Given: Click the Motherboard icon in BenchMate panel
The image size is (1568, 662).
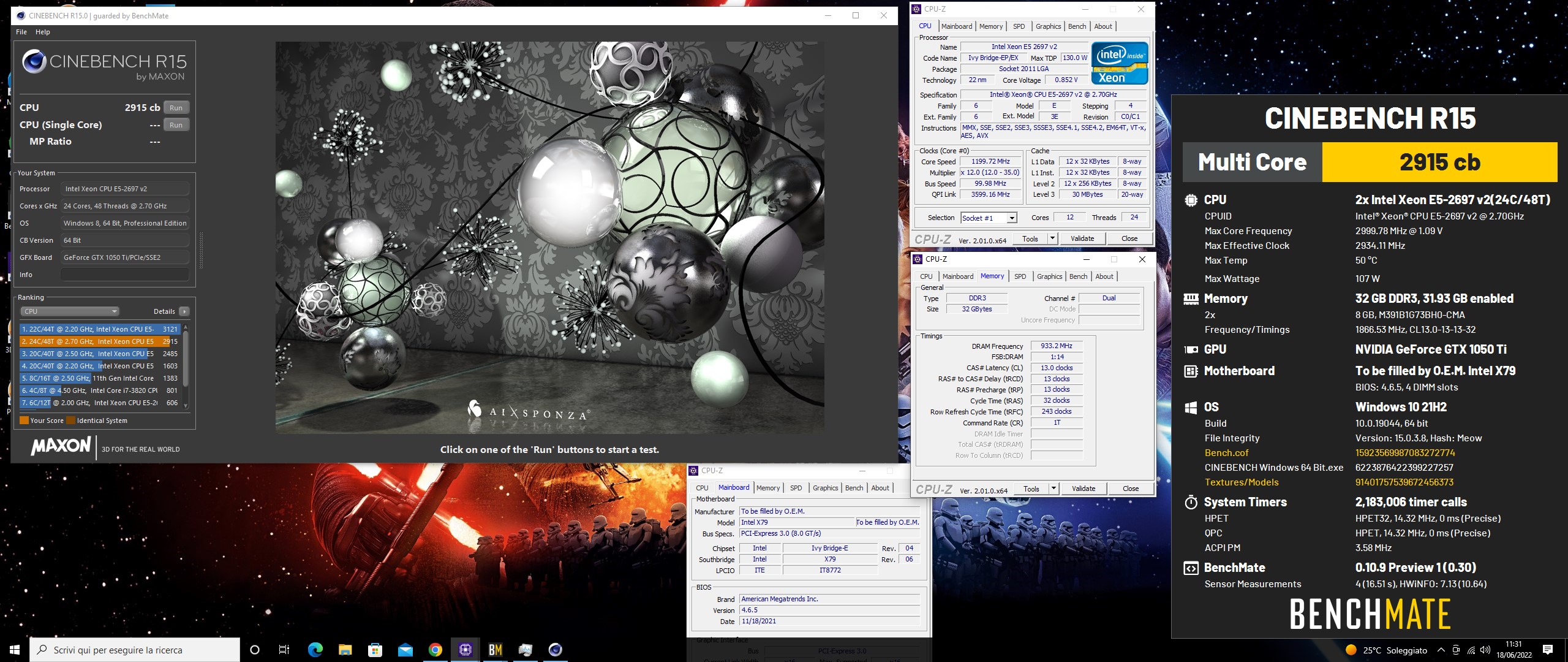Looking at the screenshot, I should 1191,371.
